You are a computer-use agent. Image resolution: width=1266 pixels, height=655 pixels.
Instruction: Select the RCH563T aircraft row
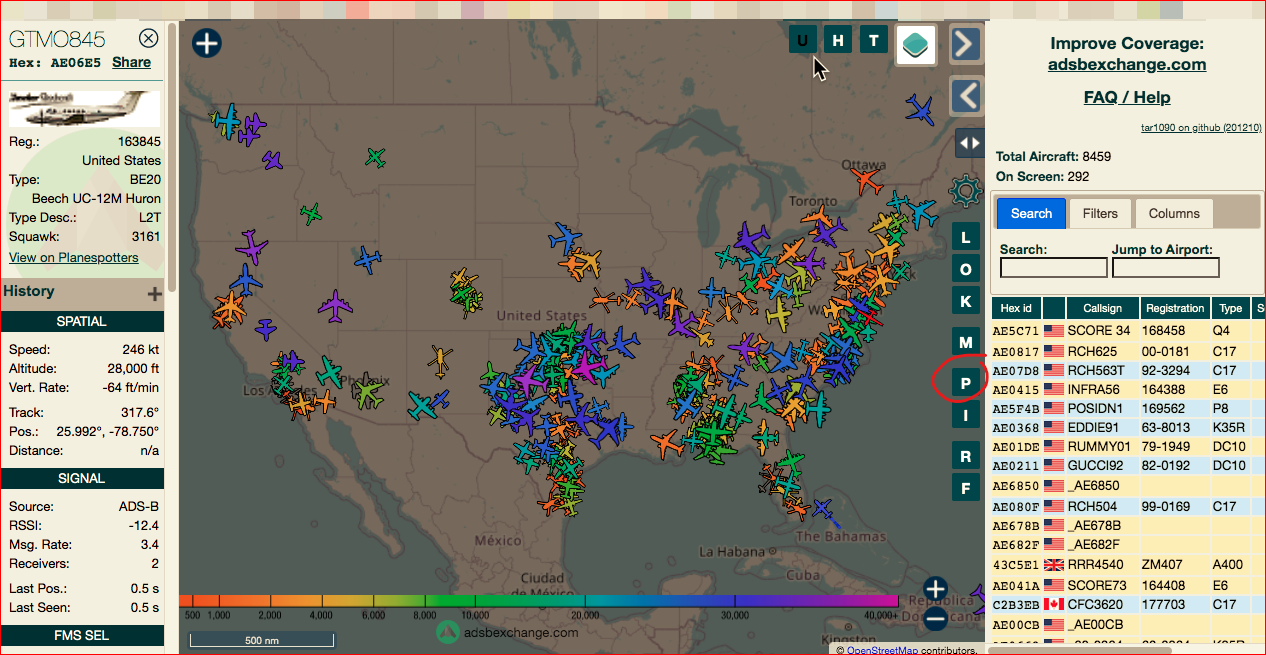pos(1129,370)
